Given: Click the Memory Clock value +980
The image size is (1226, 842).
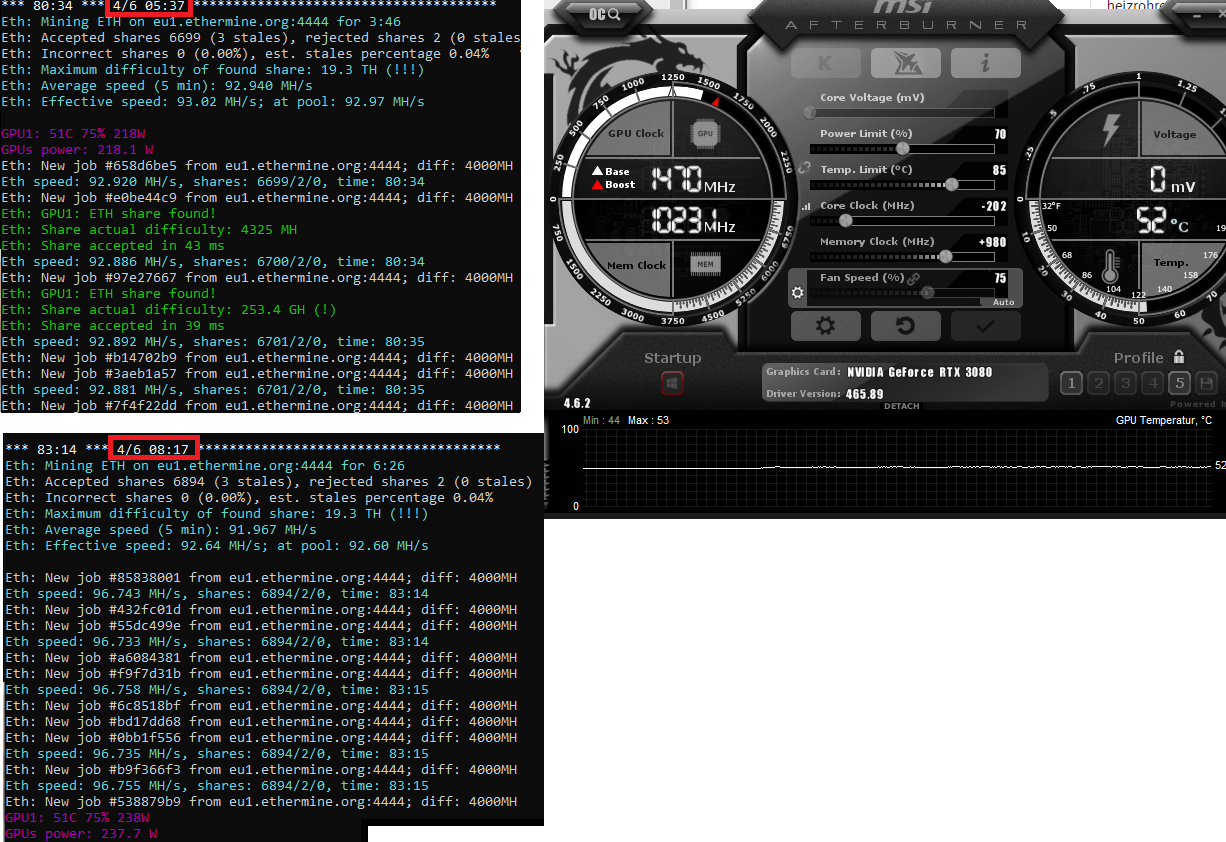Looking at the screenshot, I should pos(993,242).
